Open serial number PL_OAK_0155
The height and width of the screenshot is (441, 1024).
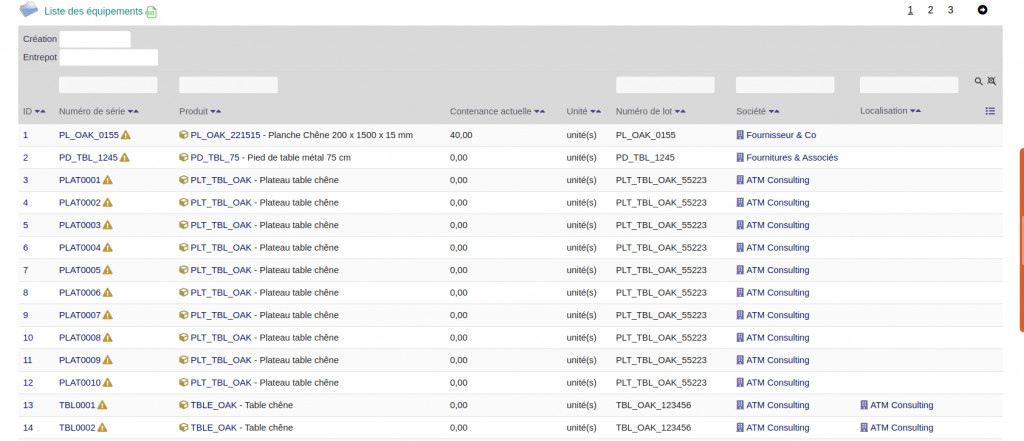pos(88,135)
